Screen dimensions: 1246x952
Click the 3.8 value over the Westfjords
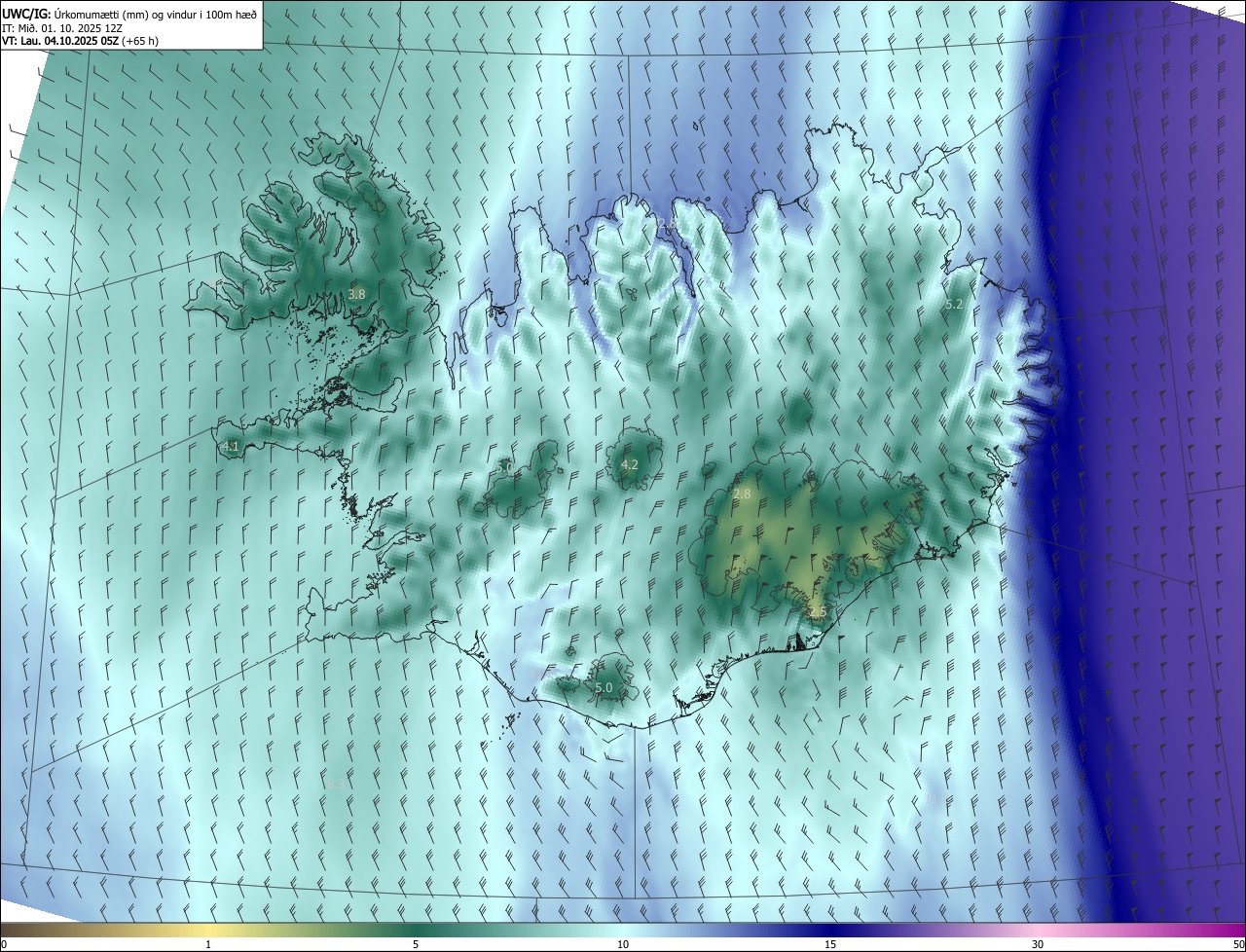(356, 294)
